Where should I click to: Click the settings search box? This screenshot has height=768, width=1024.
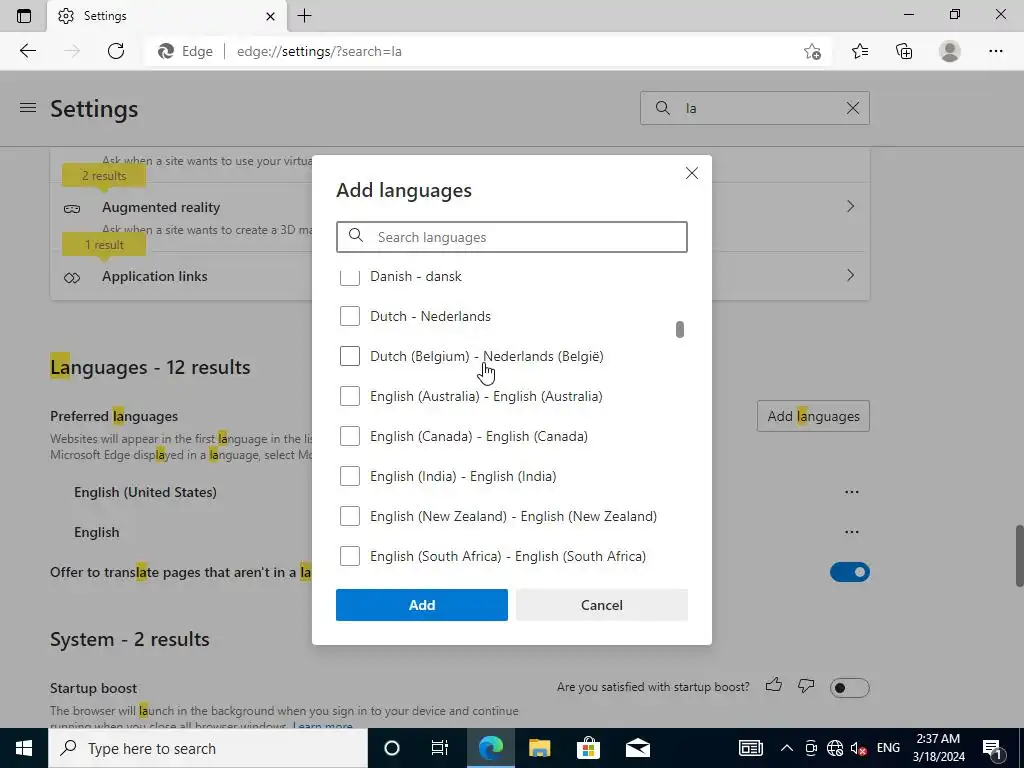click(755, 108)
